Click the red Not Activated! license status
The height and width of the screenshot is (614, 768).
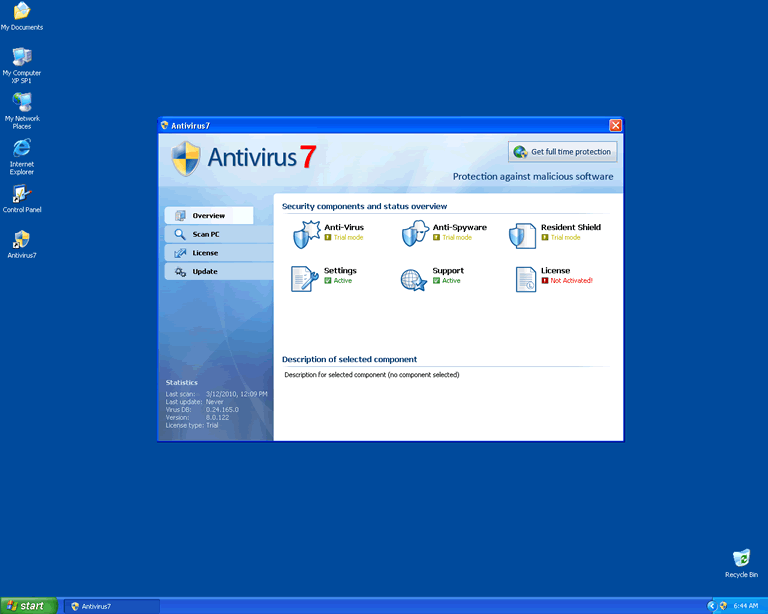[x=571, y=281]
